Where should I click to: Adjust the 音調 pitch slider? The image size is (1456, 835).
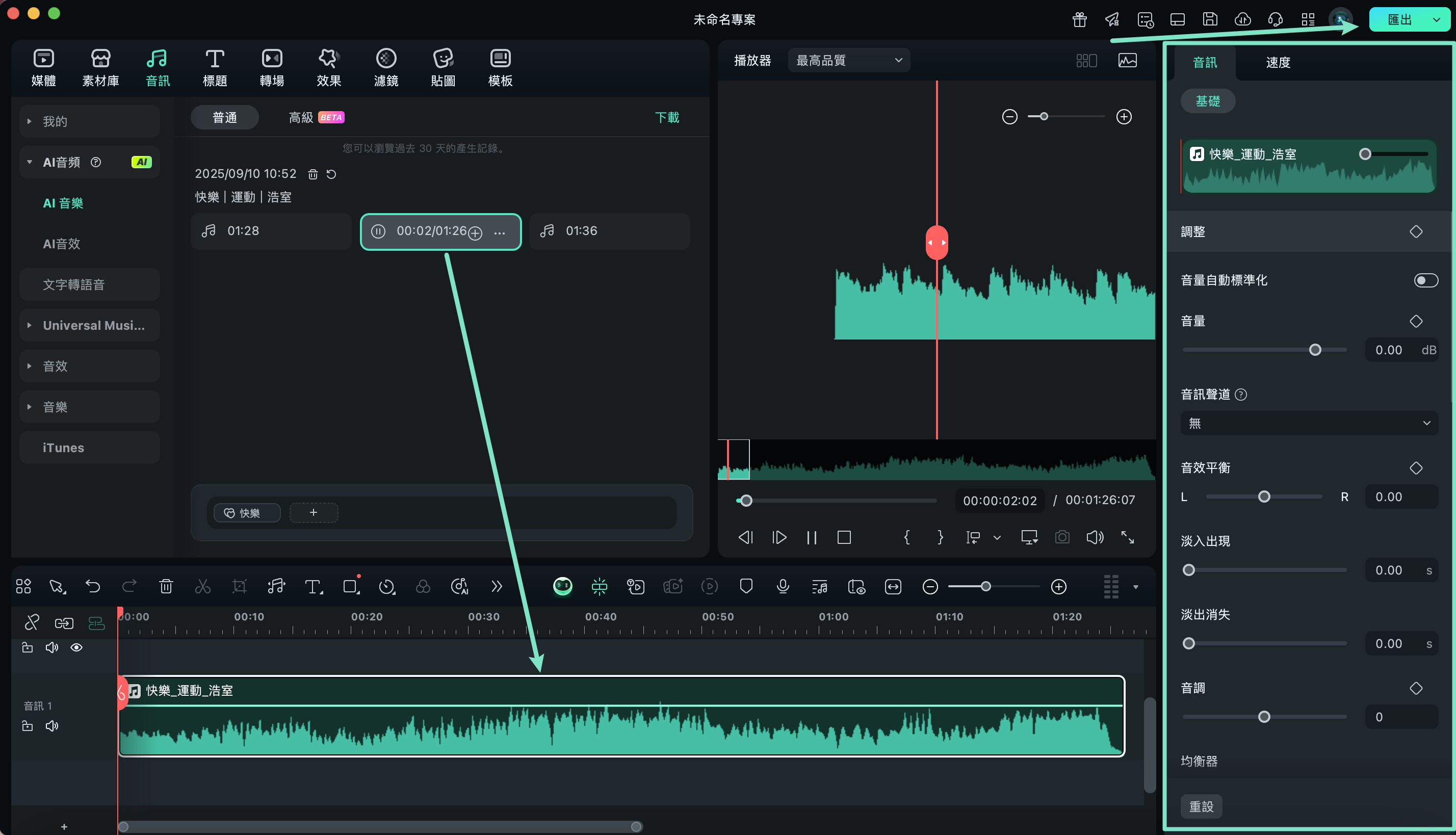point(1264,717)
